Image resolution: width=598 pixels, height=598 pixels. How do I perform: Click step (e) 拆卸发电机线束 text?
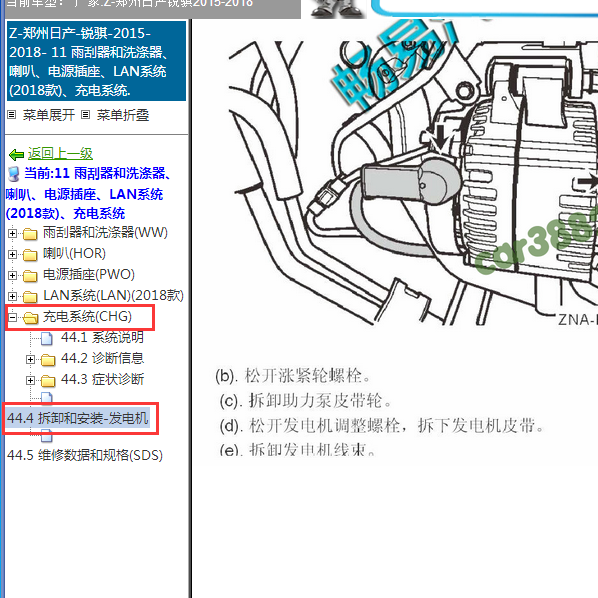(x=297, y=450)
